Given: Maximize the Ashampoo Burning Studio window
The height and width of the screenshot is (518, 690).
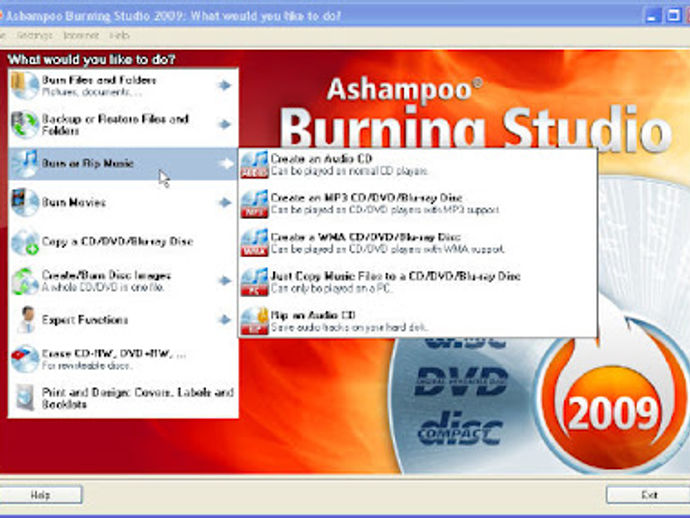Looking at the screenshot, I should pyautogui.click(x=673, y=16).
